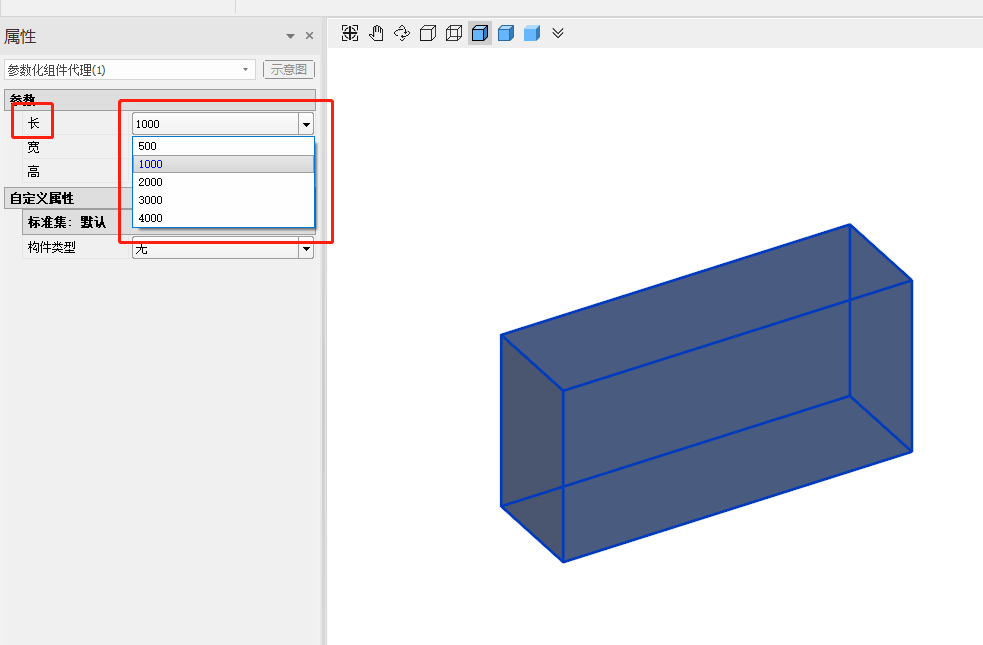Collapse the 长 value dropdown arrow
The height and width of the screenshot is (645, 983).
pos(306,124)
